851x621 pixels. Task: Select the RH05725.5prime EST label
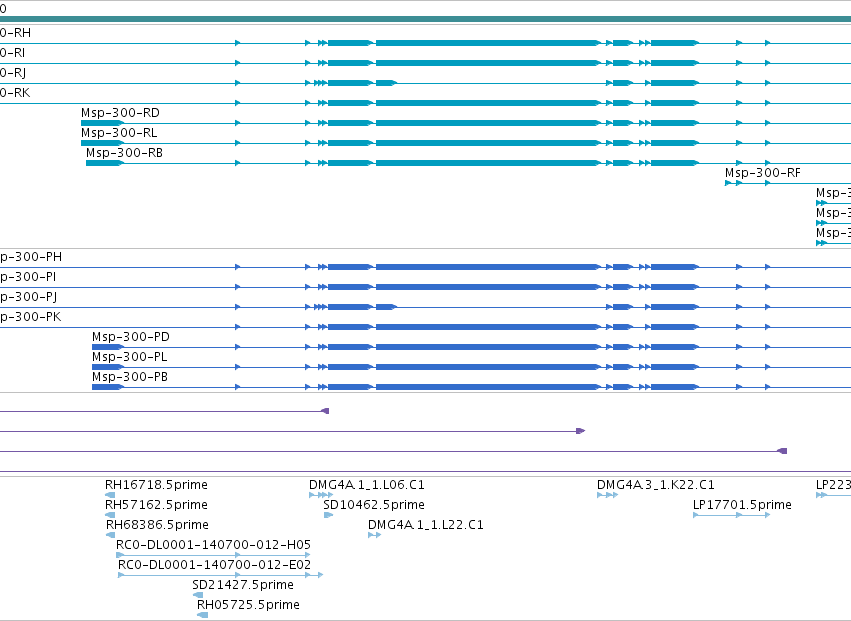pyautogui.click(x=248, y=605)
